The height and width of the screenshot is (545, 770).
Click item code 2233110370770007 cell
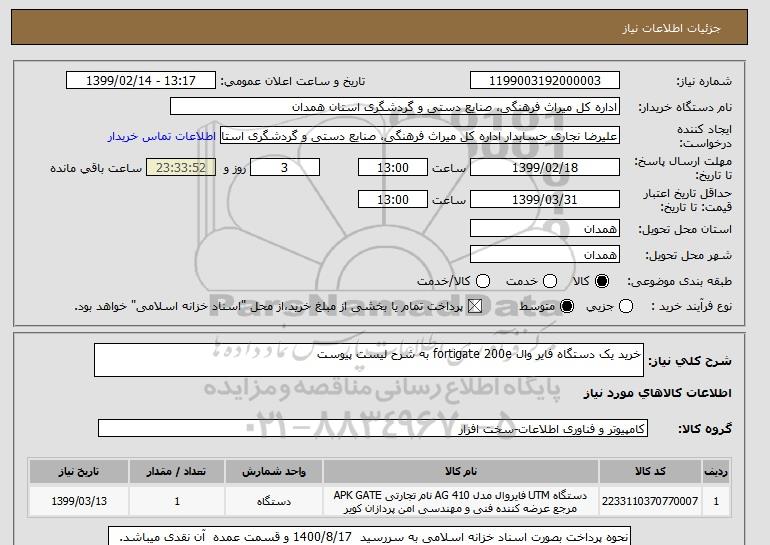click(650, 501)
